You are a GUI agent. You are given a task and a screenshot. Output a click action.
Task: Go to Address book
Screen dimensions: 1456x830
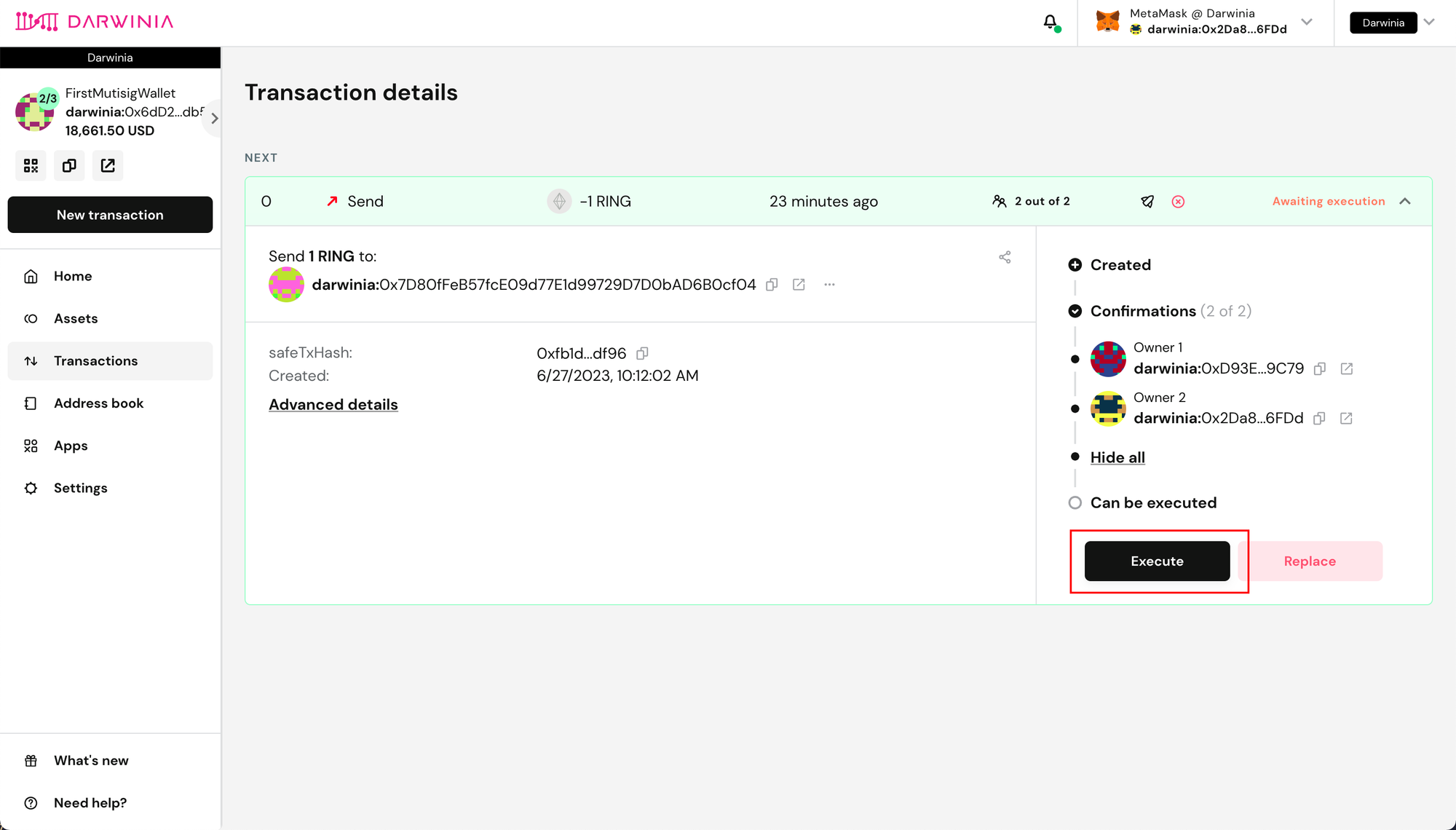click(x=98, y=403)
